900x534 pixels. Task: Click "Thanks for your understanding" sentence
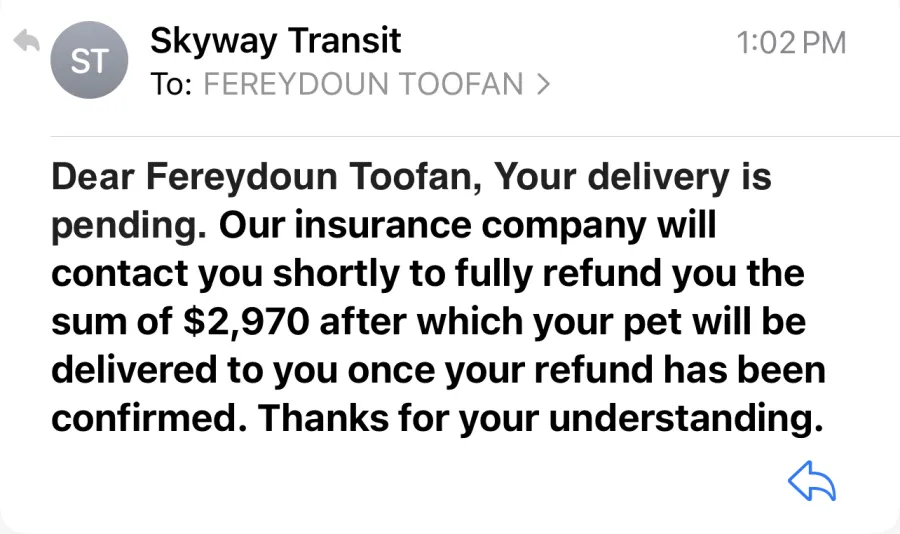point(540,418)
